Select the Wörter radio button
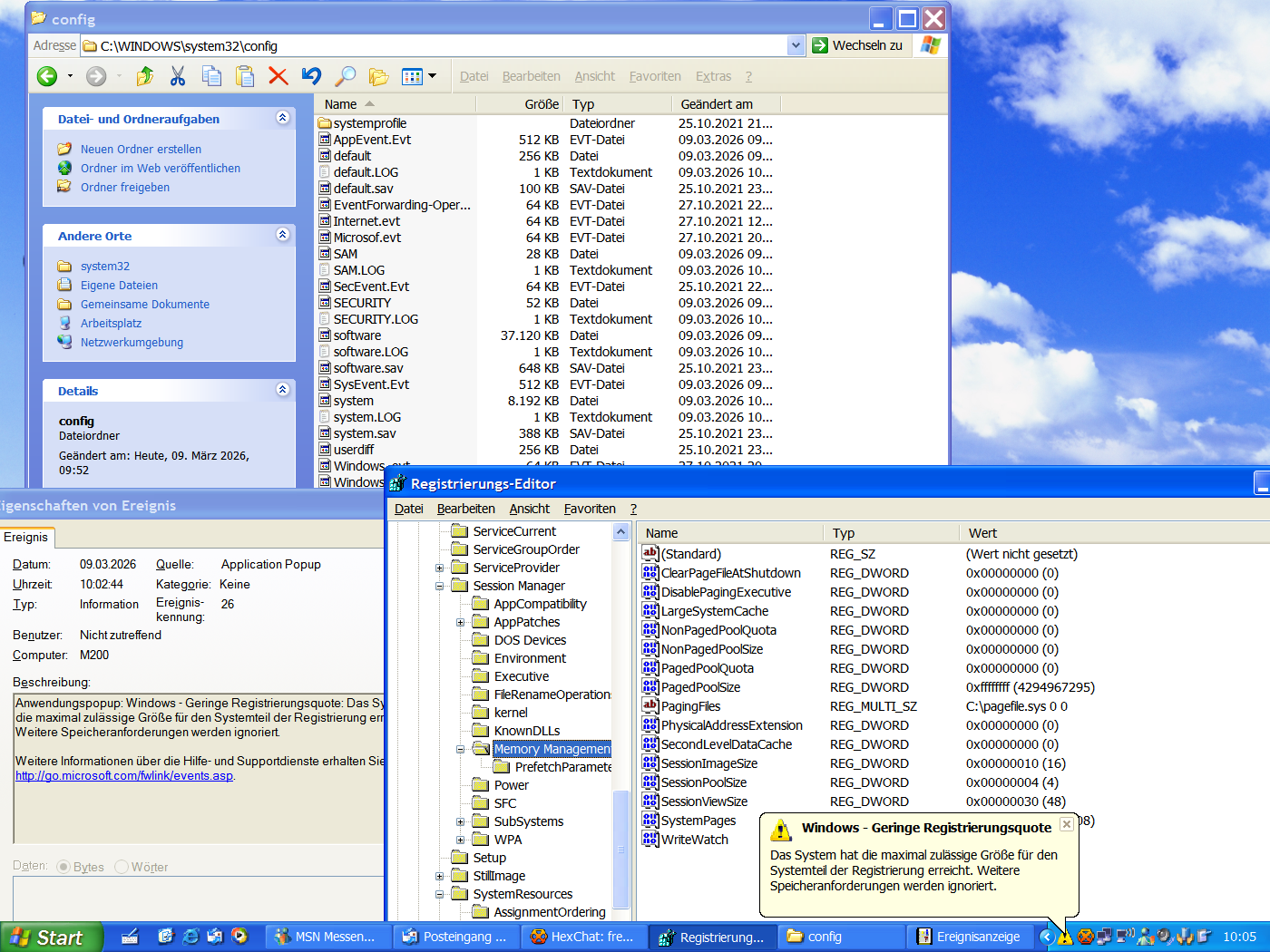Screen dimensions: 1270x952 tap(122, 867)
